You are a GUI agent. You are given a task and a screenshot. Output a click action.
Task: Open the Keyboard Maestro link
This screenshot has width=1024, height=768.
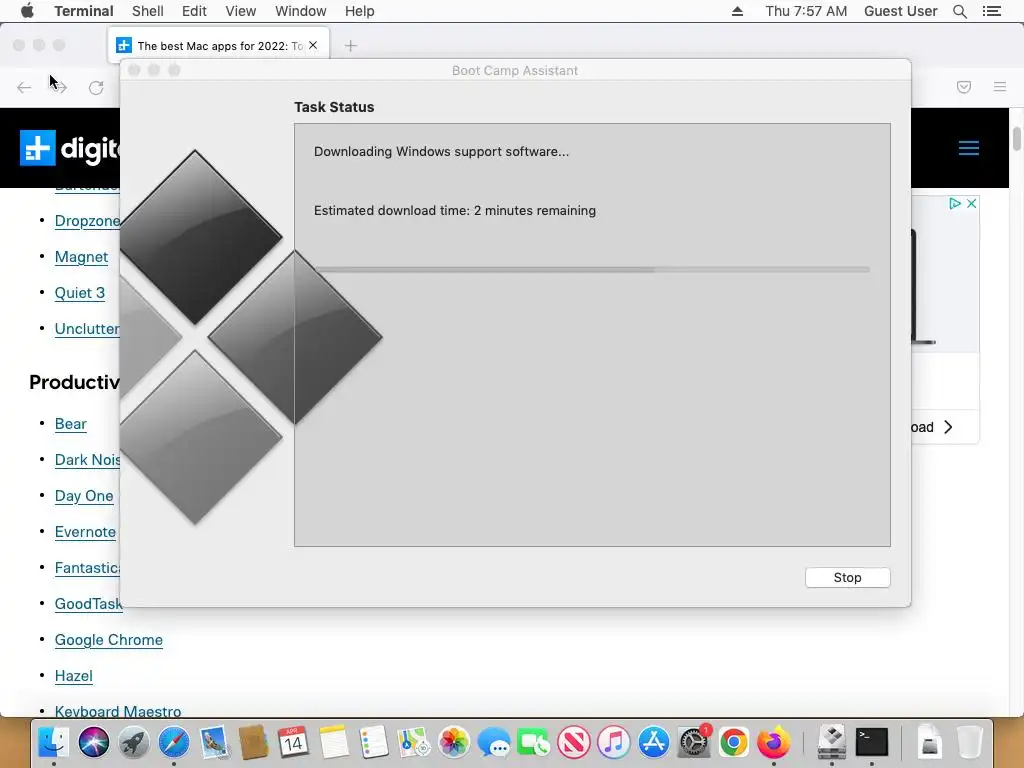(x=118, y=711)
